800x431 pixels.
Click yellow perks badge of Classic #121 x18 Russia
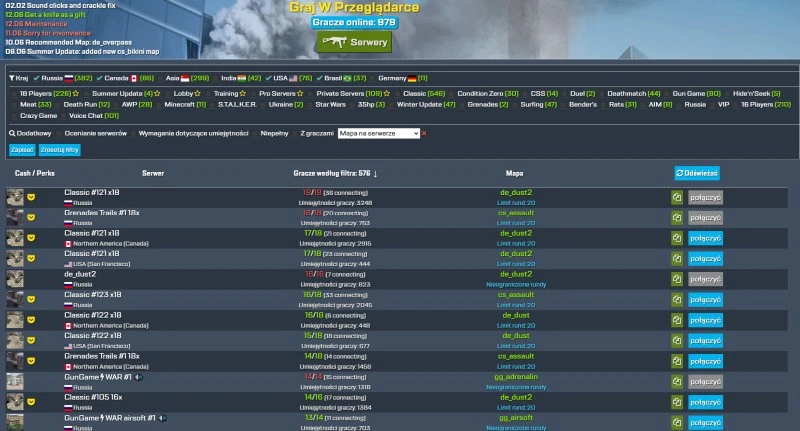(x=31, y=197)
